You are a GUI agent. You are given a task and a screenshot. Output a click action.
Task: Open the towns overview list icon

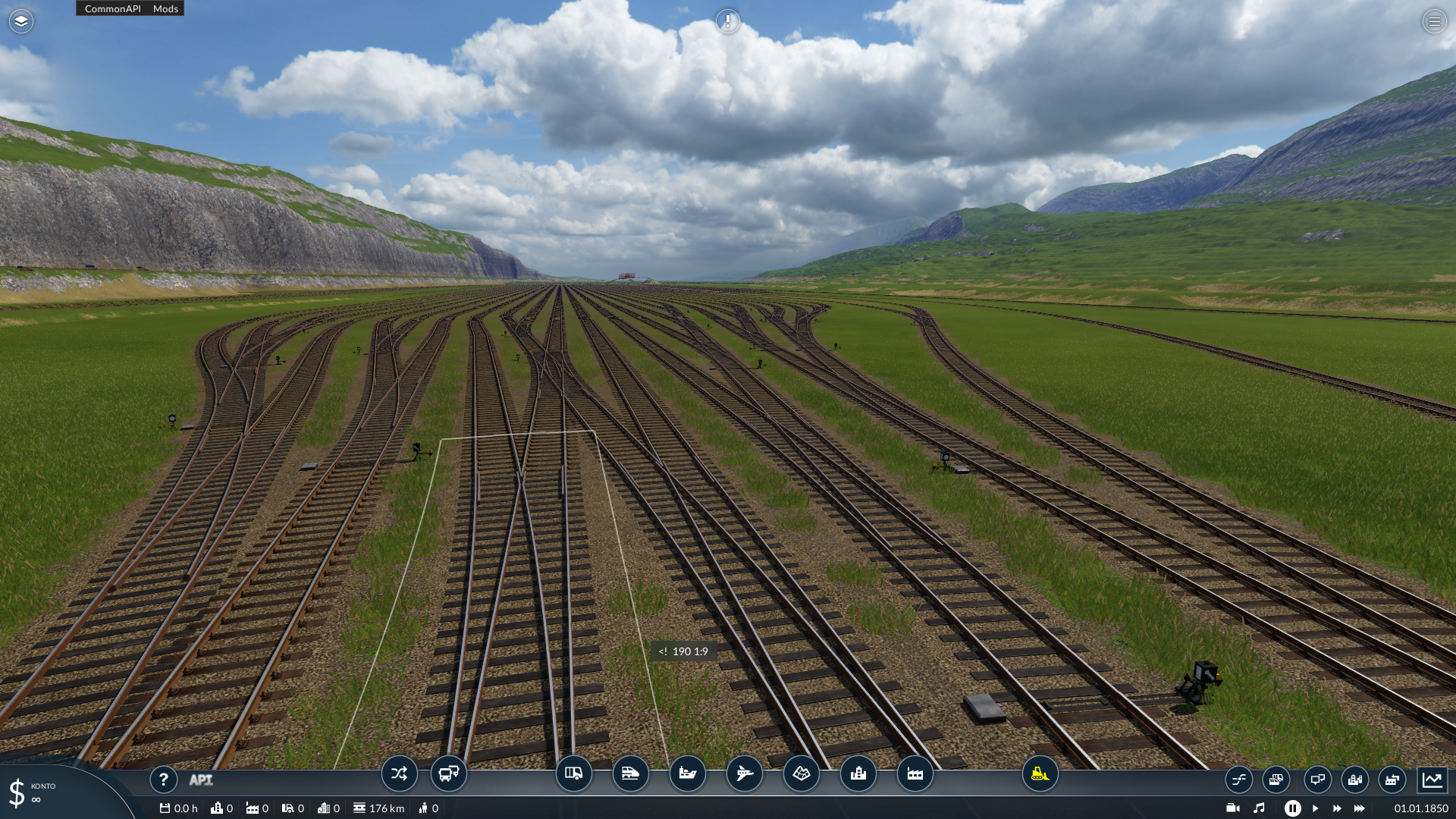coord(1354,780)
